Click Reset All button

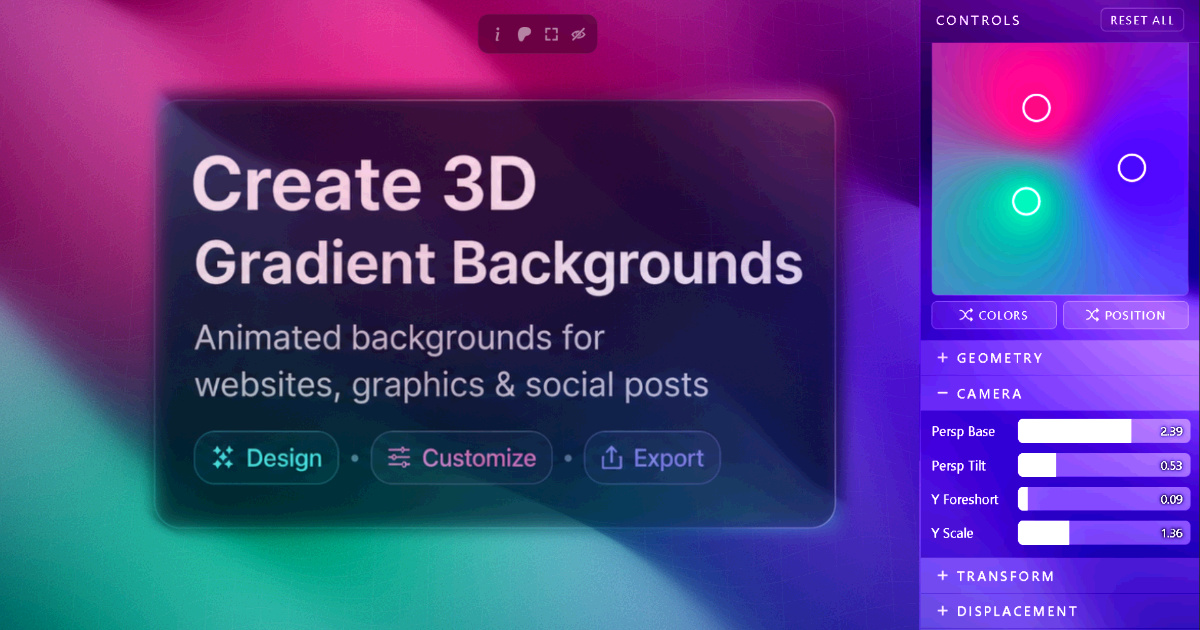(1142, 20)
